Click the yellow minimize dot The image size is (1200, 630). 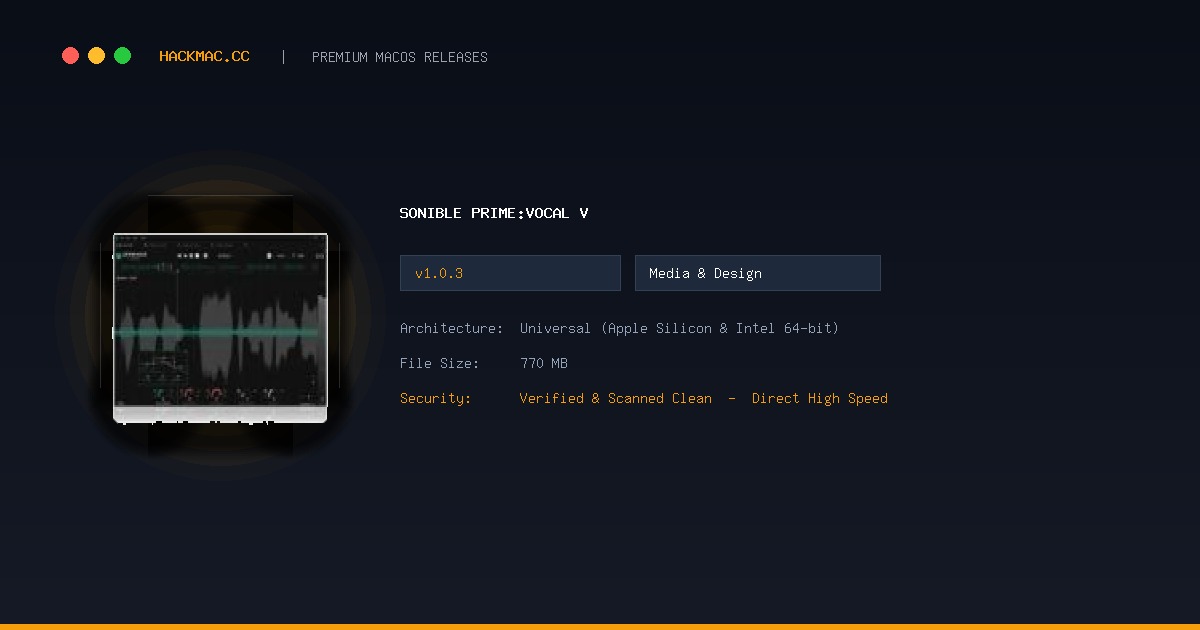(x=96, y=56)
